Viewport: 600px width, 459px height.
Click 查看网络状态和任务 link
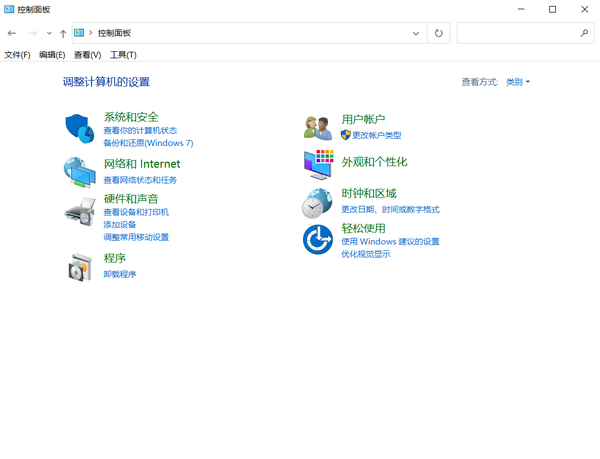[x=140, y=180]
